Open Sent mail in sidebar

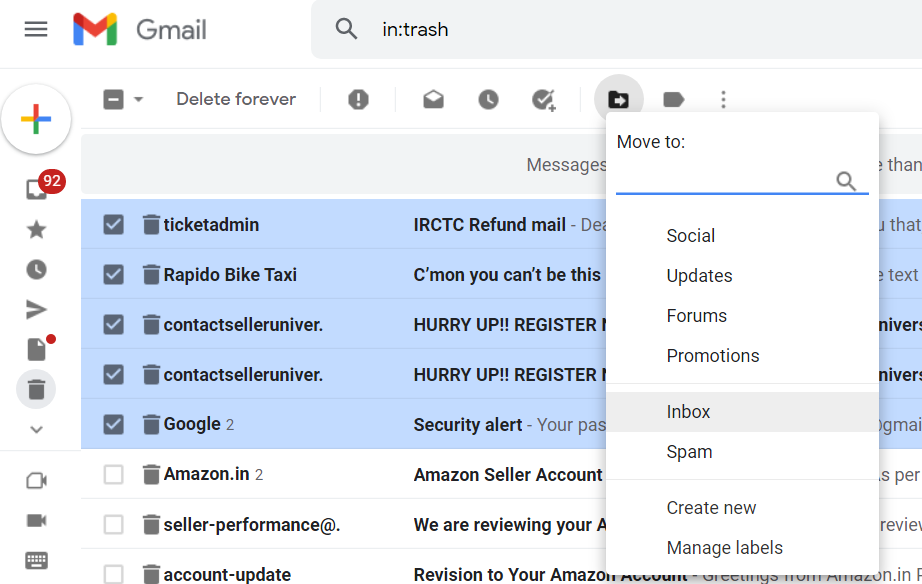(x=36, y=310)
